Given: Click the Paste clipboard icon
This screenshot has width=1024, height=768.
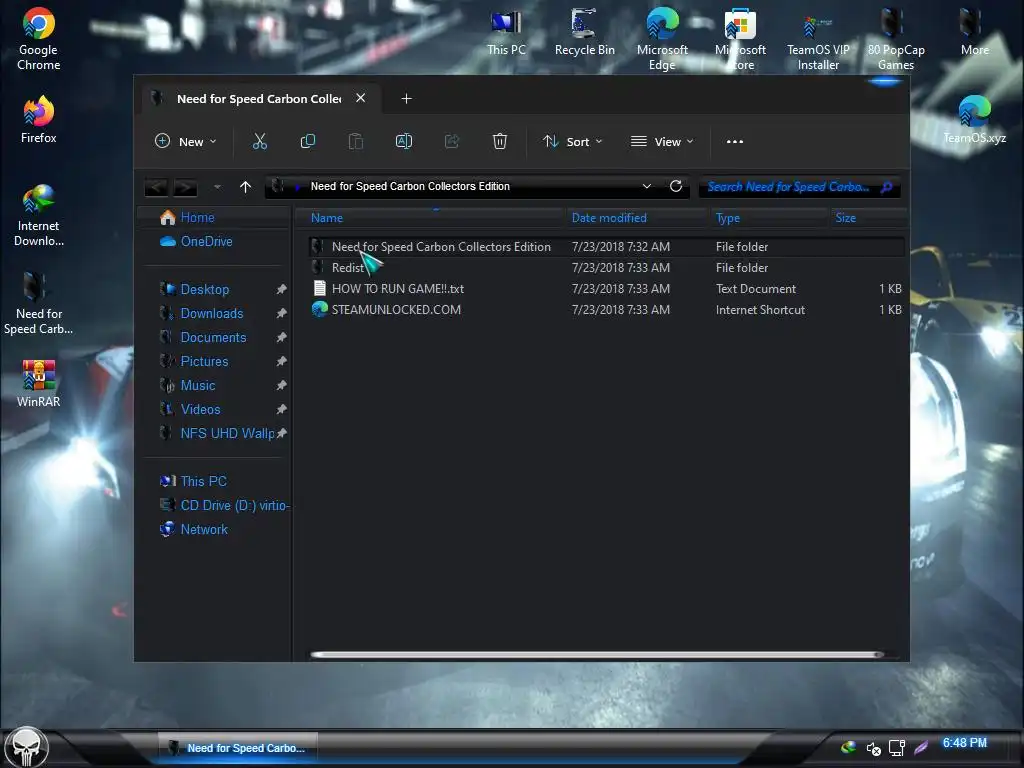Looking at the screenshot, I should click(x=355, y=141).
